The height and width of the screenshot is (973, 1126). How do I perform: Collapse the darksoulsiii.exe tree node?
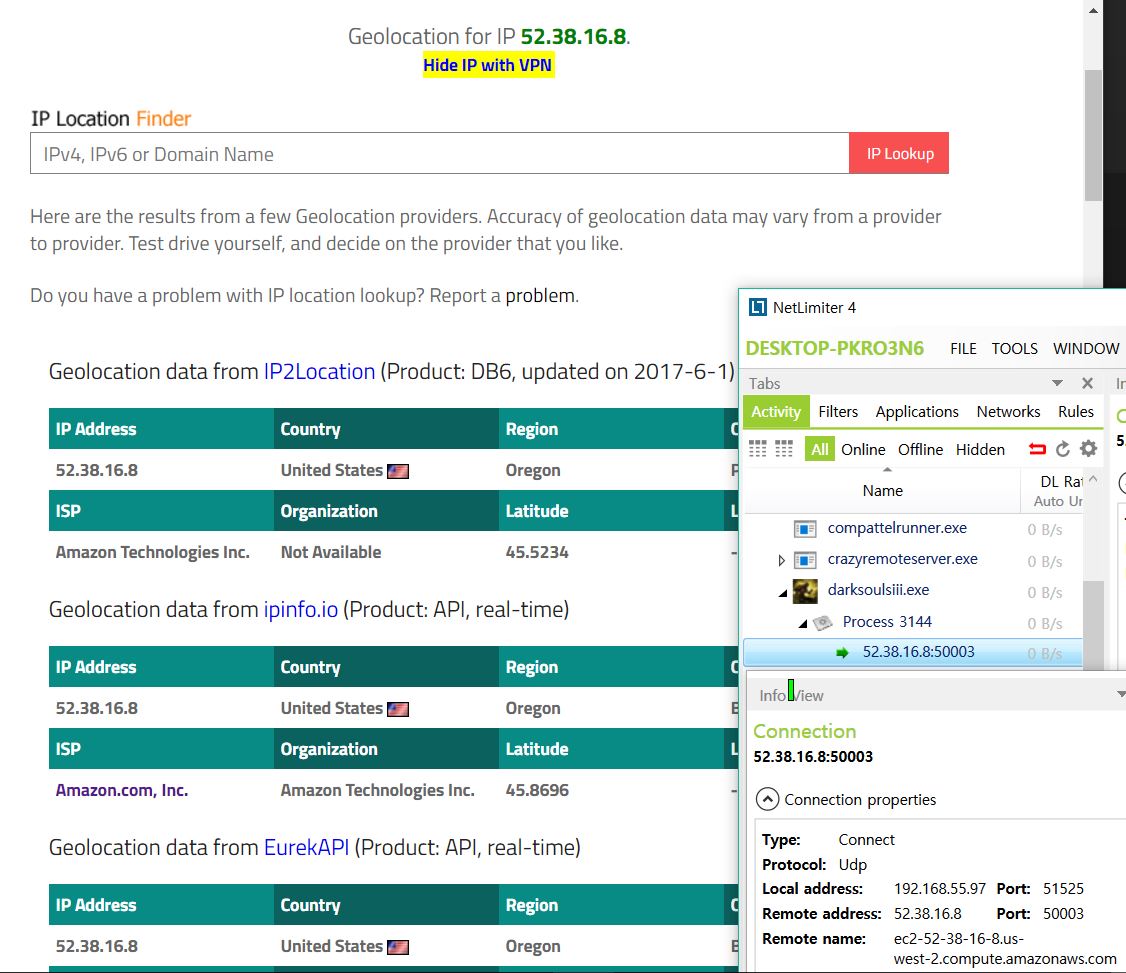click(783, 592)
